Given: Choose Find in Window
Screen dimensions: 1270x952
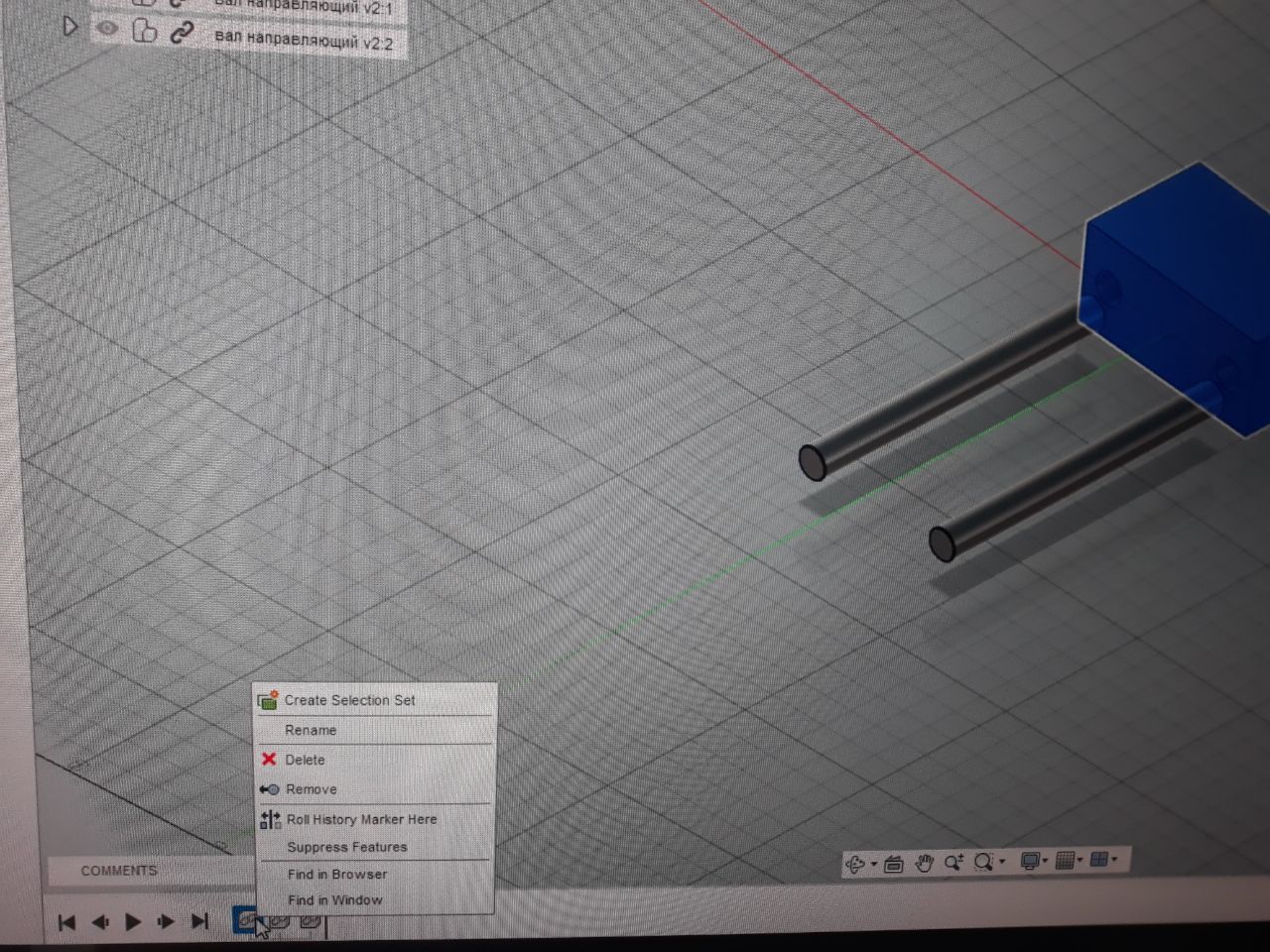Looking at the screenshot, I should tap(375, 900).
